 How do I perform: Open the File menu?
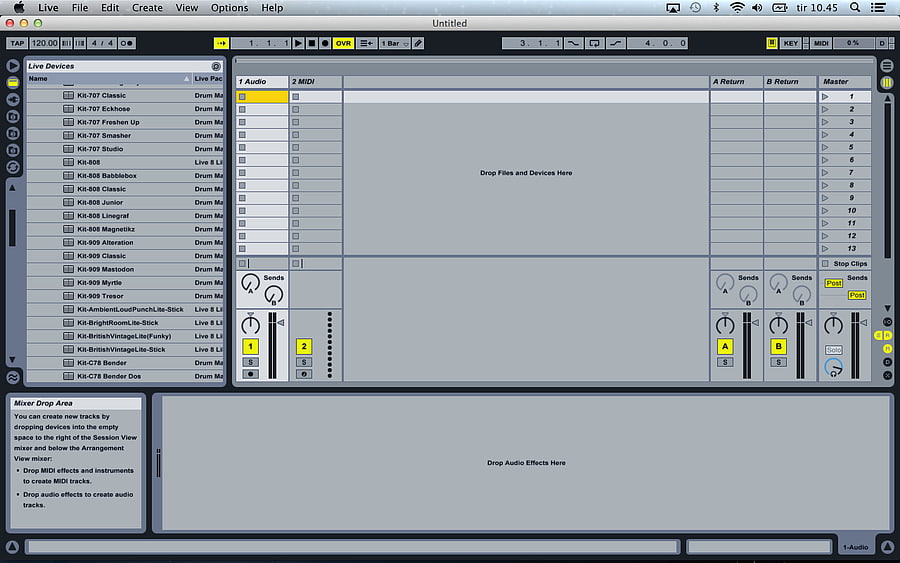tap(80, 7)
